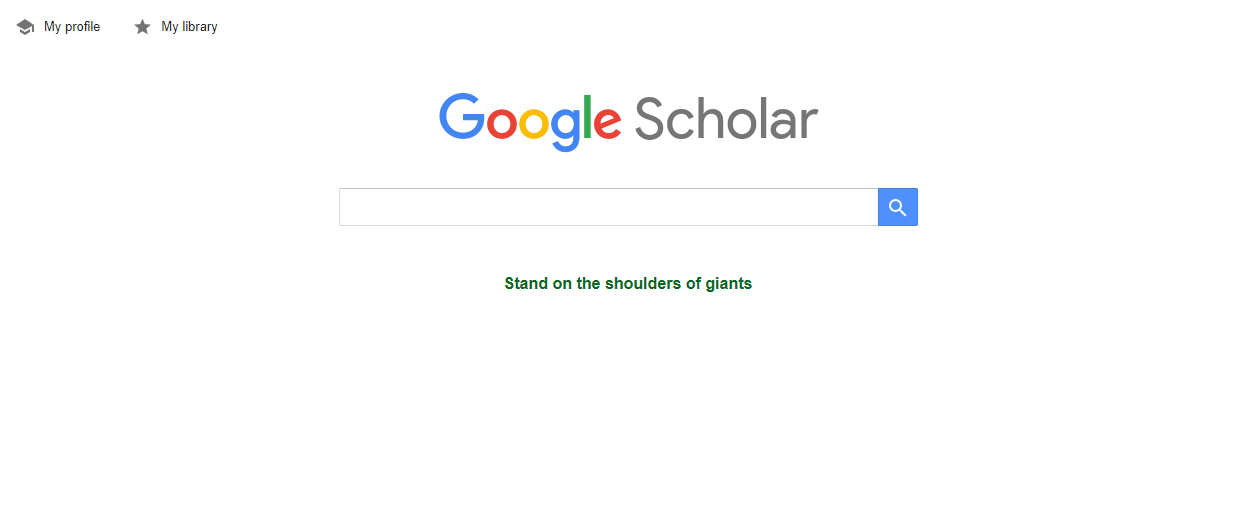
Task: Click the word Stand in the tagline
Action: coord(526,283)
